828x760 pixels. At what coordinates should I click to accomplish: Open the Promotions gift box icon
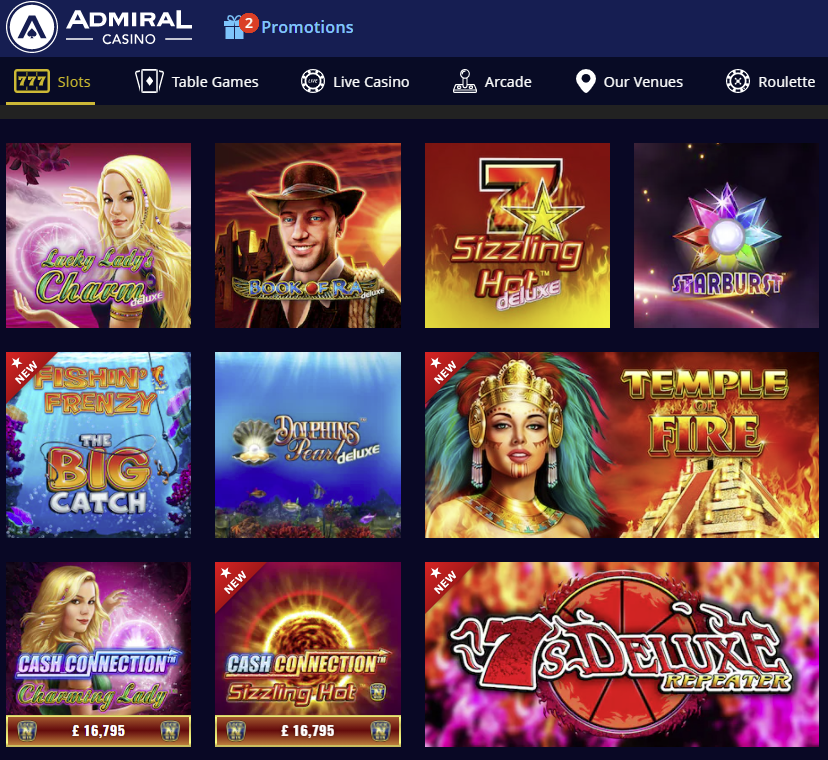[x=234, y=27]
